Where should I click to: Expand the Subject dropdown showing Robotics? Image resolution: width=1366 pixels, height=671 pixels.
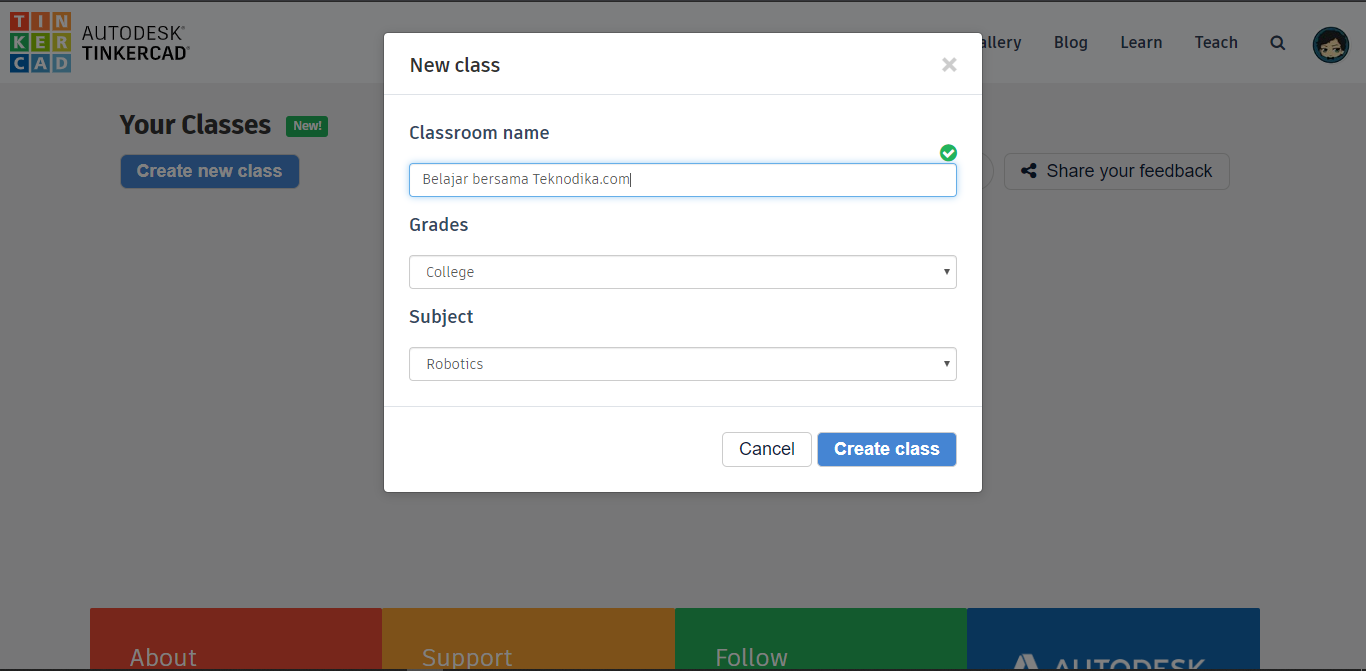click(x=682, y=364)
